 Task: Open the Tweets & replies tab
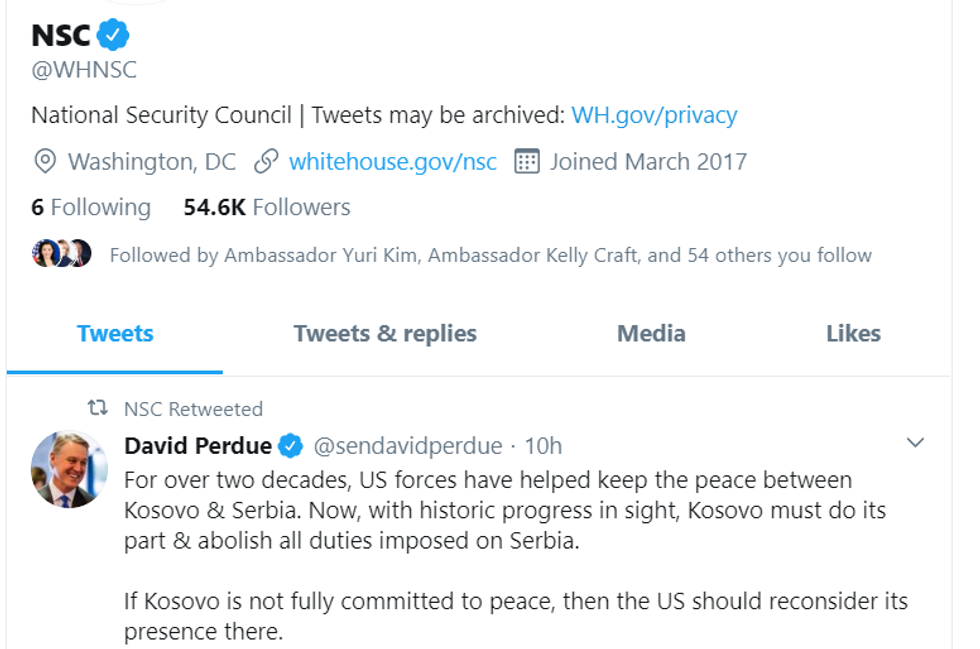point(385,333)
